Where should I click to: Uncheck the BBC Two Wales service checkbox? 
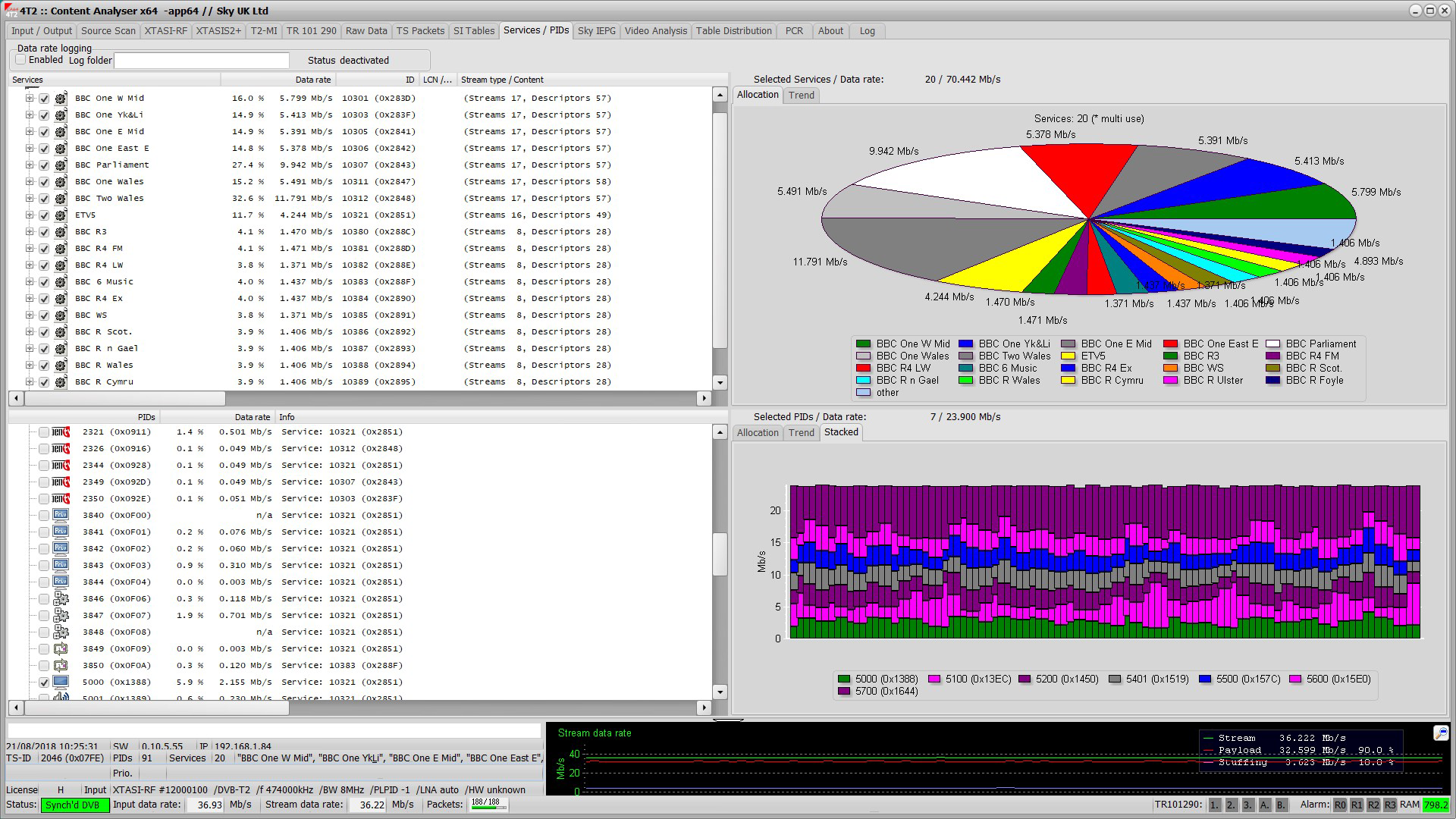(44, 198)
